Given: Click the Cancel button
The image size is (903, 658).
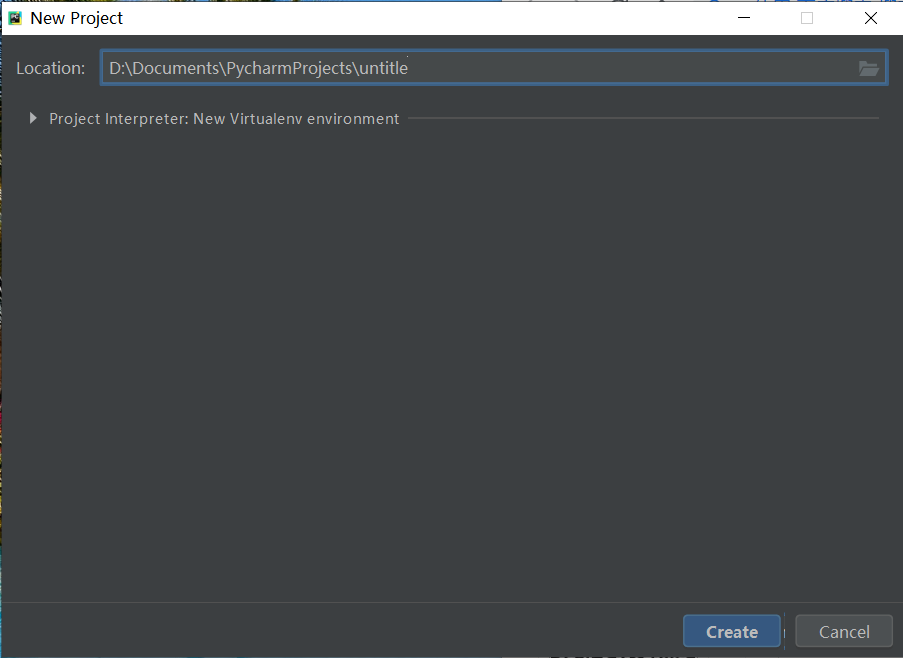Looking at the screenshot, I should tap(844, 632).
